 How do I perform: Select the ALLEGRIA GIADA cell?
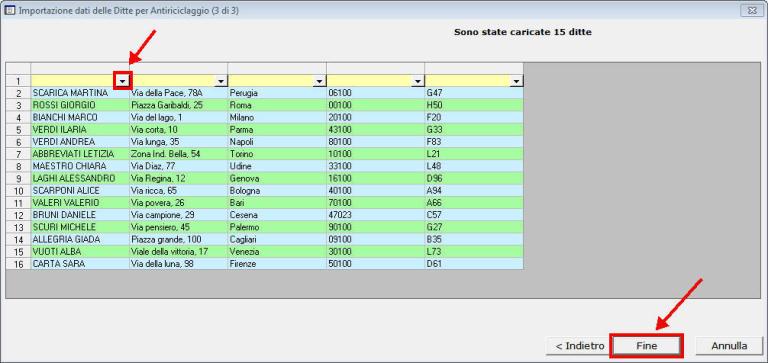point(80,240)
